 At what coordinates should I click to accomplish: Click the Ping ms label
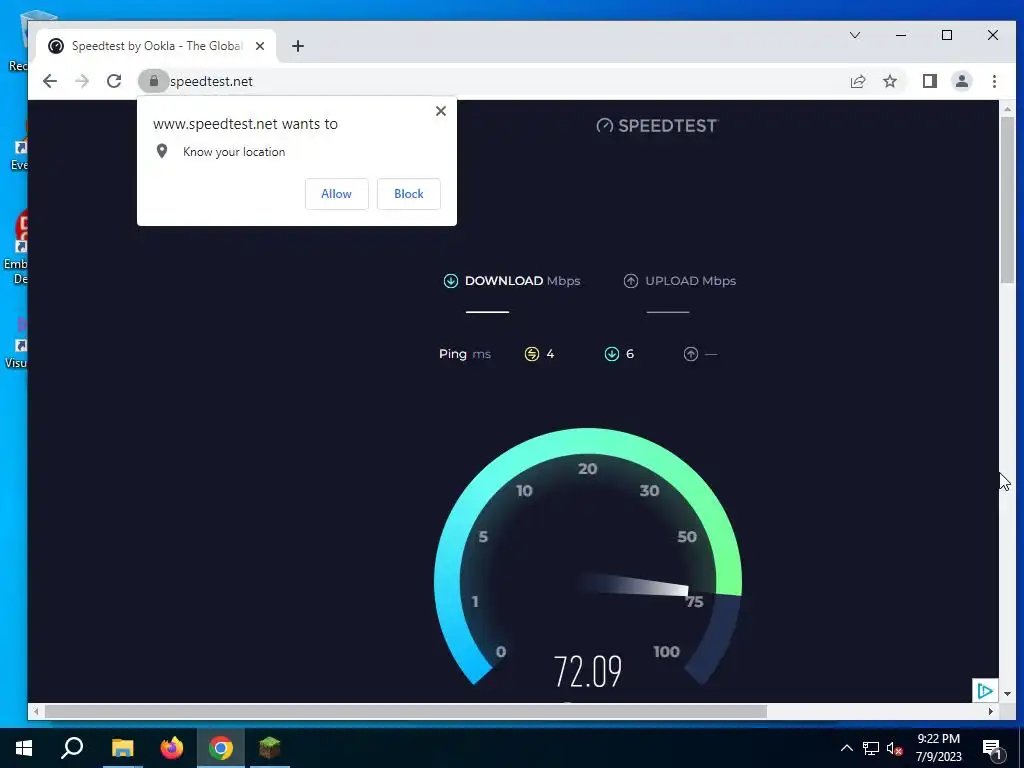tap(465, 354)
